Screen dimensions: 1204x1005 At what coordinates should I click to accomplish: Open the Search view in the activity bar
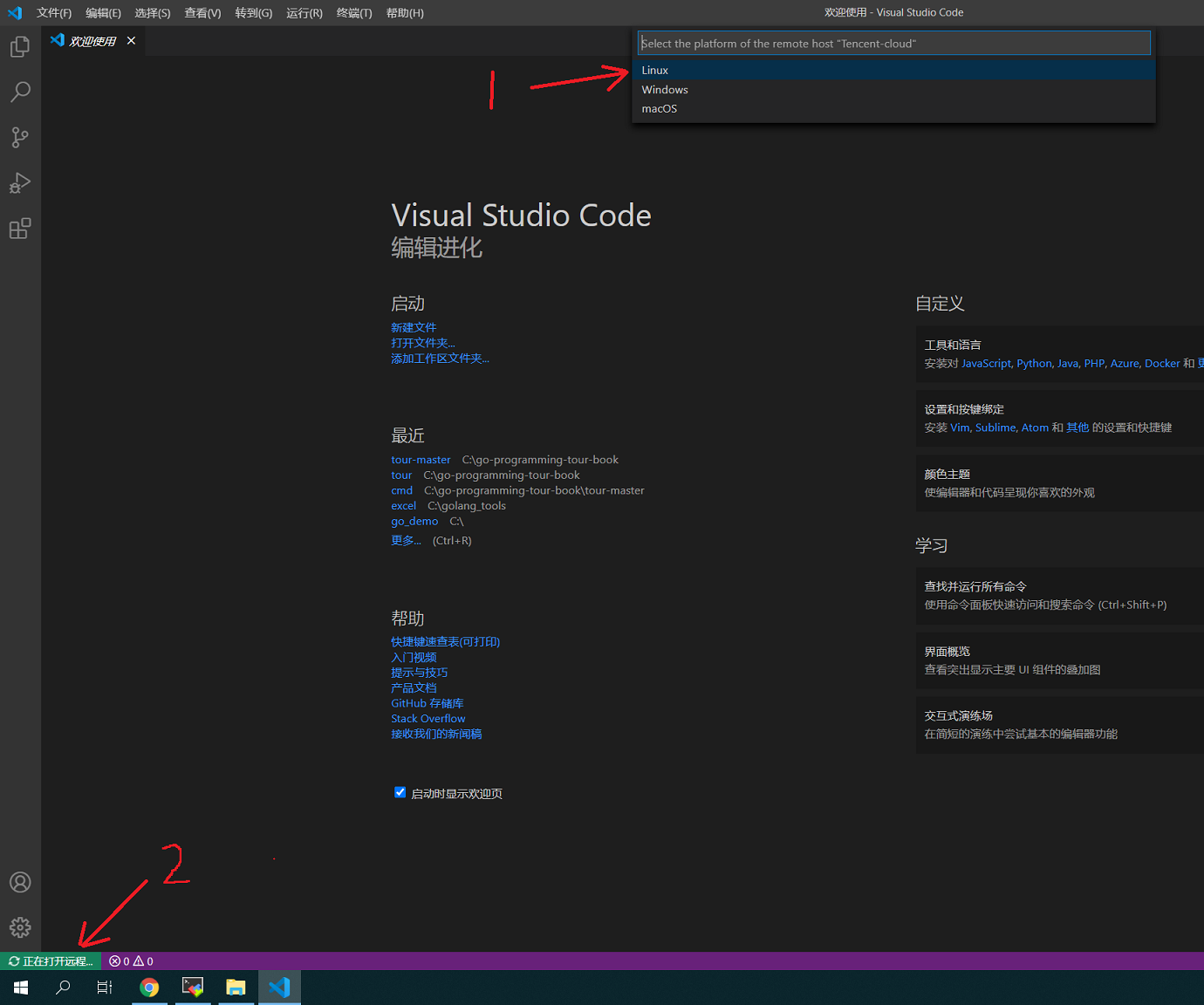click(x=20, y=92)
